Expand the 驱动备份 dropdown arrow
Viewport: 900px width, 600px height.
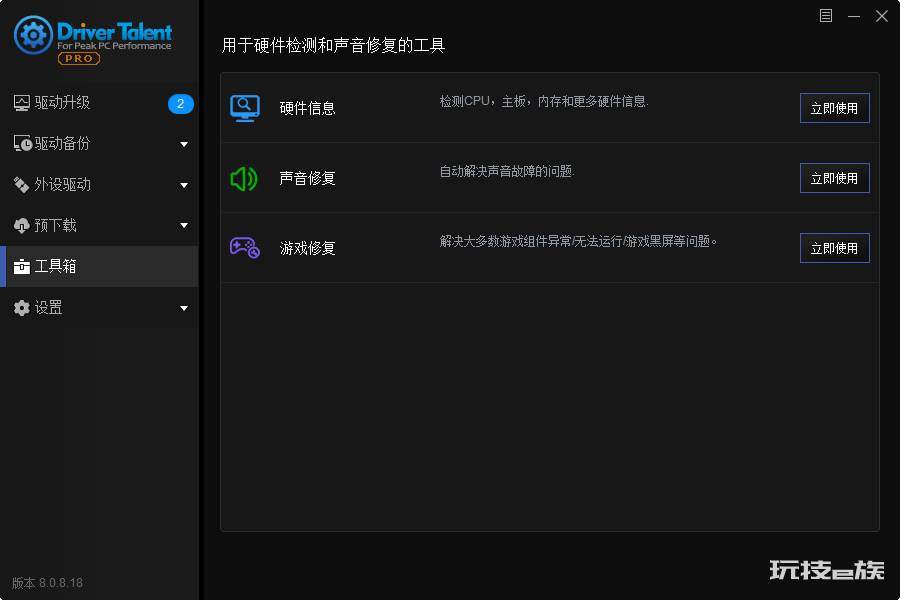pos(184,144)
